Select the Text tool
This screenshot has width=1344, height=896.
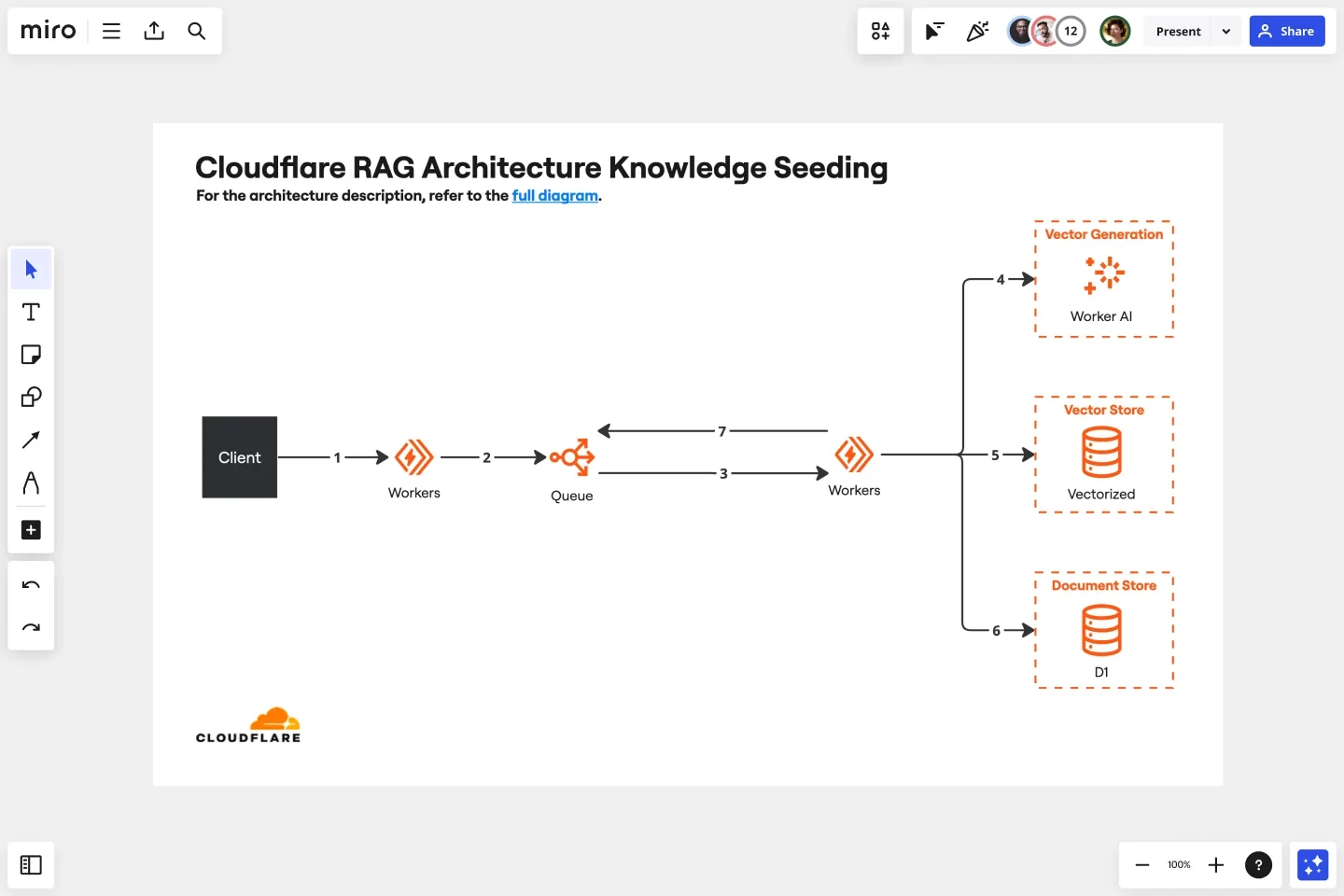[31, 312]
